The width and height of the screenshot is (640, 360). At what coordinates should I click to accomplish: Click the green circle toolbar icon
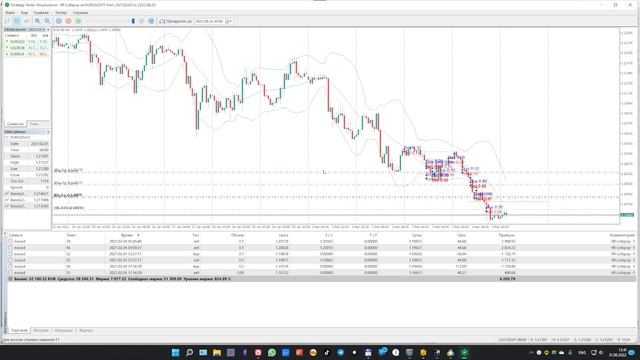point(78,21)
